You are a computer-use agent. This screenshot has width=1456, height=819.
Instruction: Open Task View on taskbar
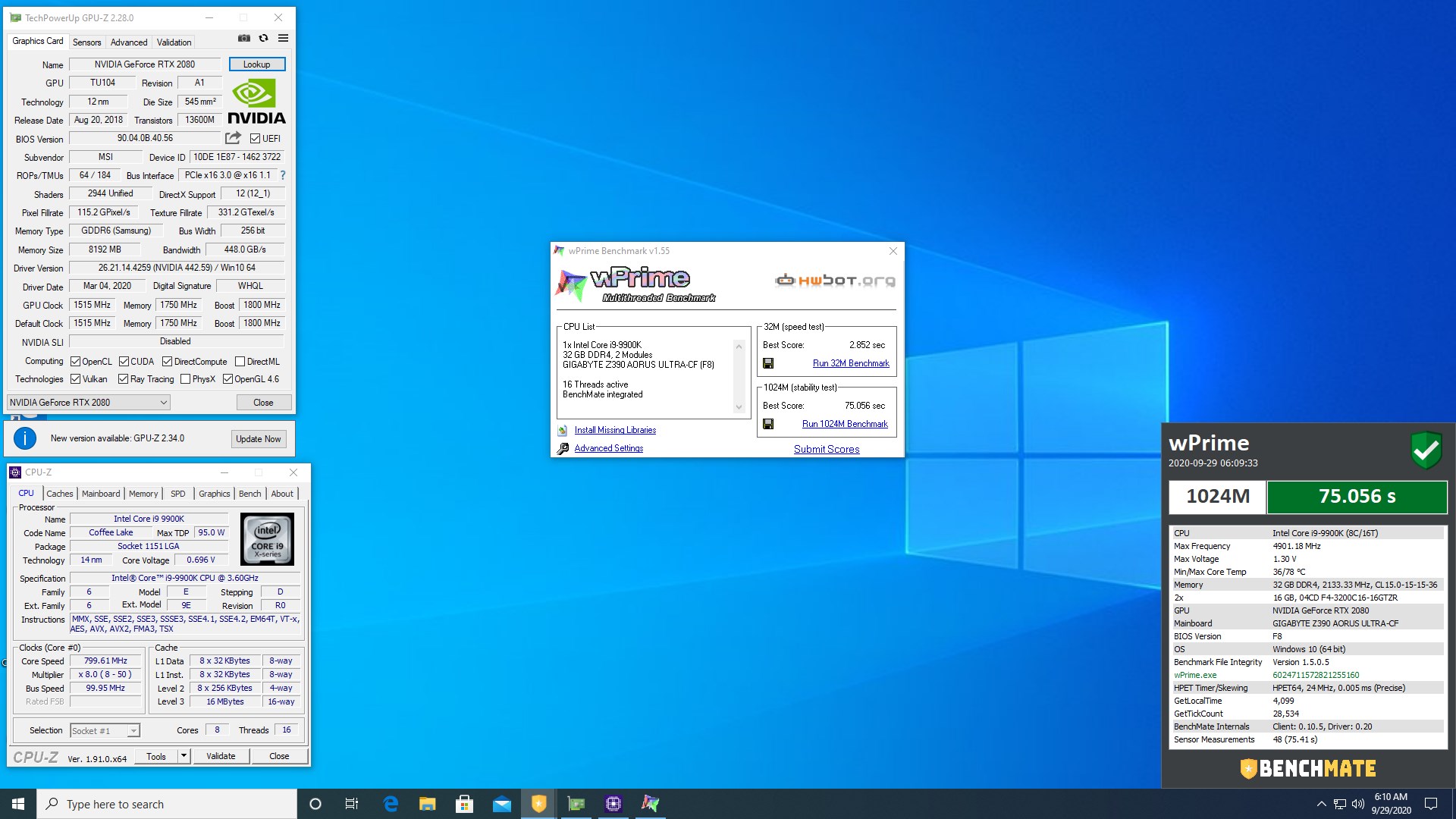point(352,804)
